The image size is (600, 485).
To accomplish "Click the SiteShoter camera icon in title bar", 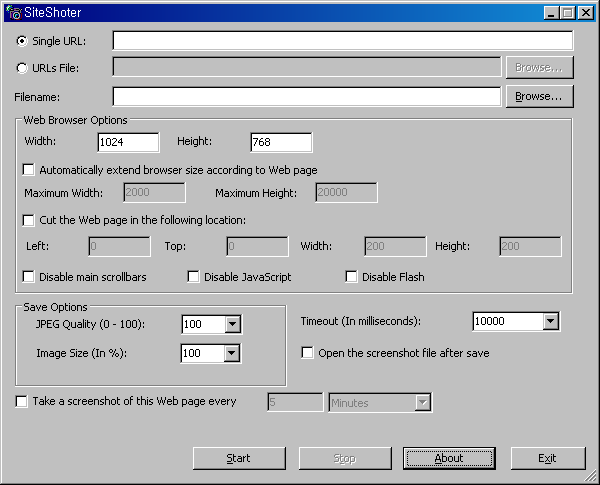I will tap(14, 13).
